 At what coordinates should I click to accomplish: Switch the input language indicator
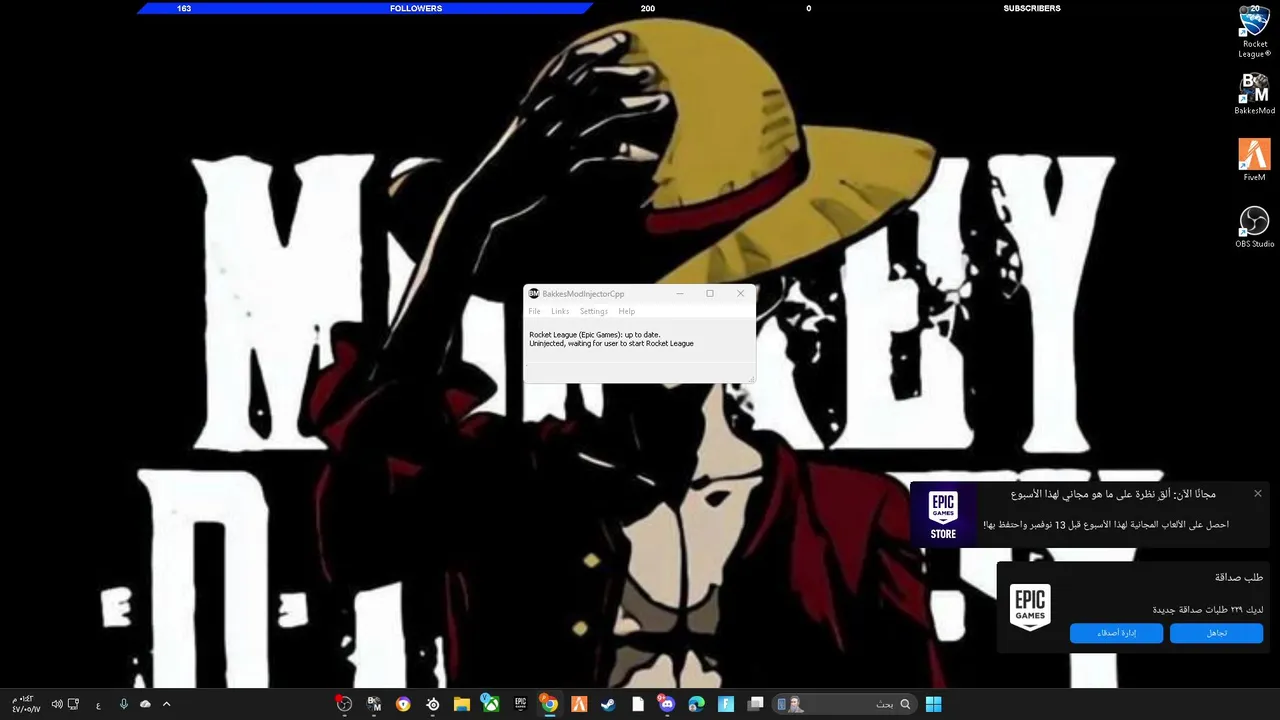98,705
